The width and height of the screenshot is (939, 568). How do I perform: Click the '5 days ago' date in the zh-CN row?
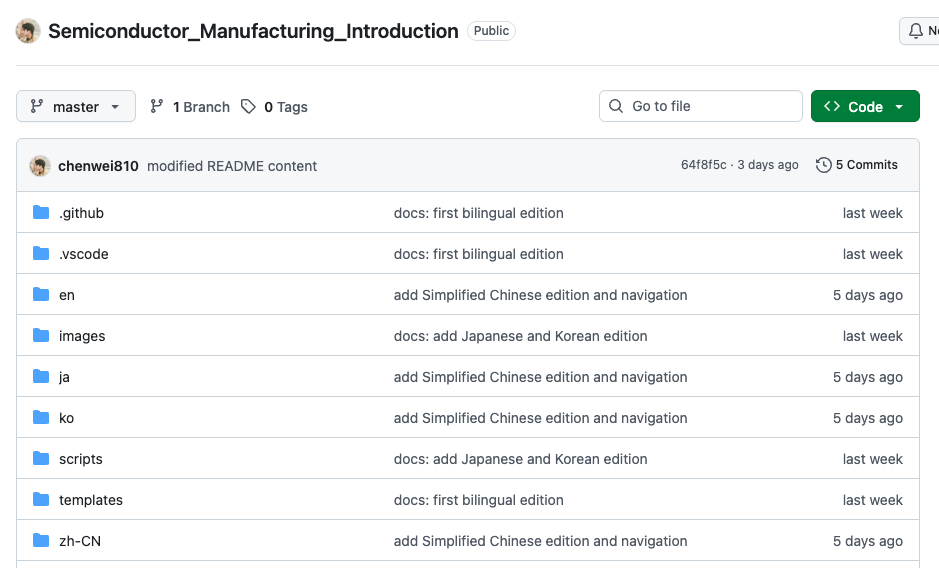[x=868, y=541]
